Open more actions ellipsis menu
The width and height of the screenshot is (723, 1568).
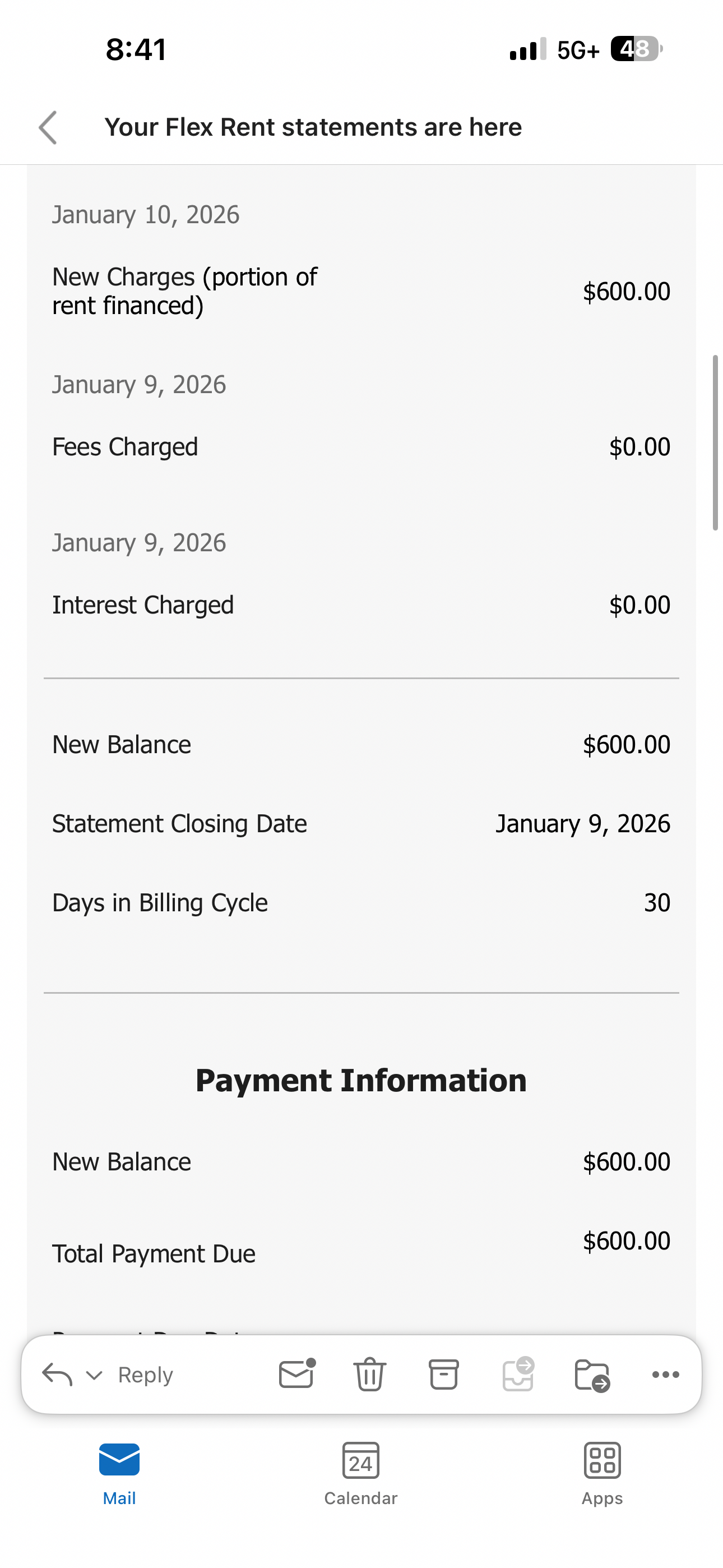(x=665, y=1375)
